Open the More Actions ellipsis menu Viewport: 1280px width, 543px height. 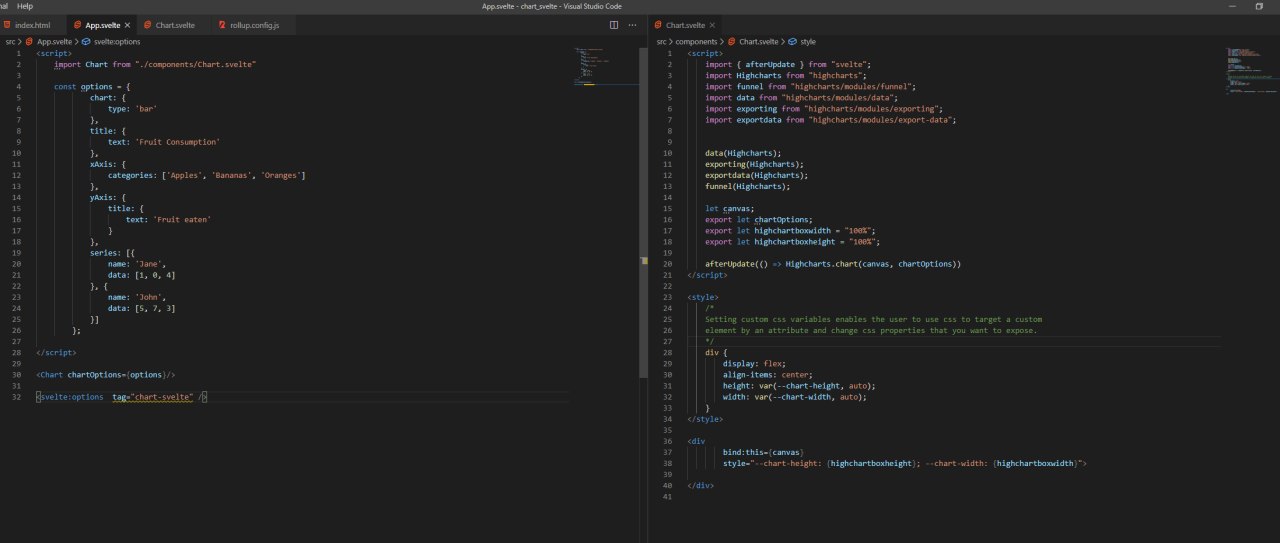point(632,24)
